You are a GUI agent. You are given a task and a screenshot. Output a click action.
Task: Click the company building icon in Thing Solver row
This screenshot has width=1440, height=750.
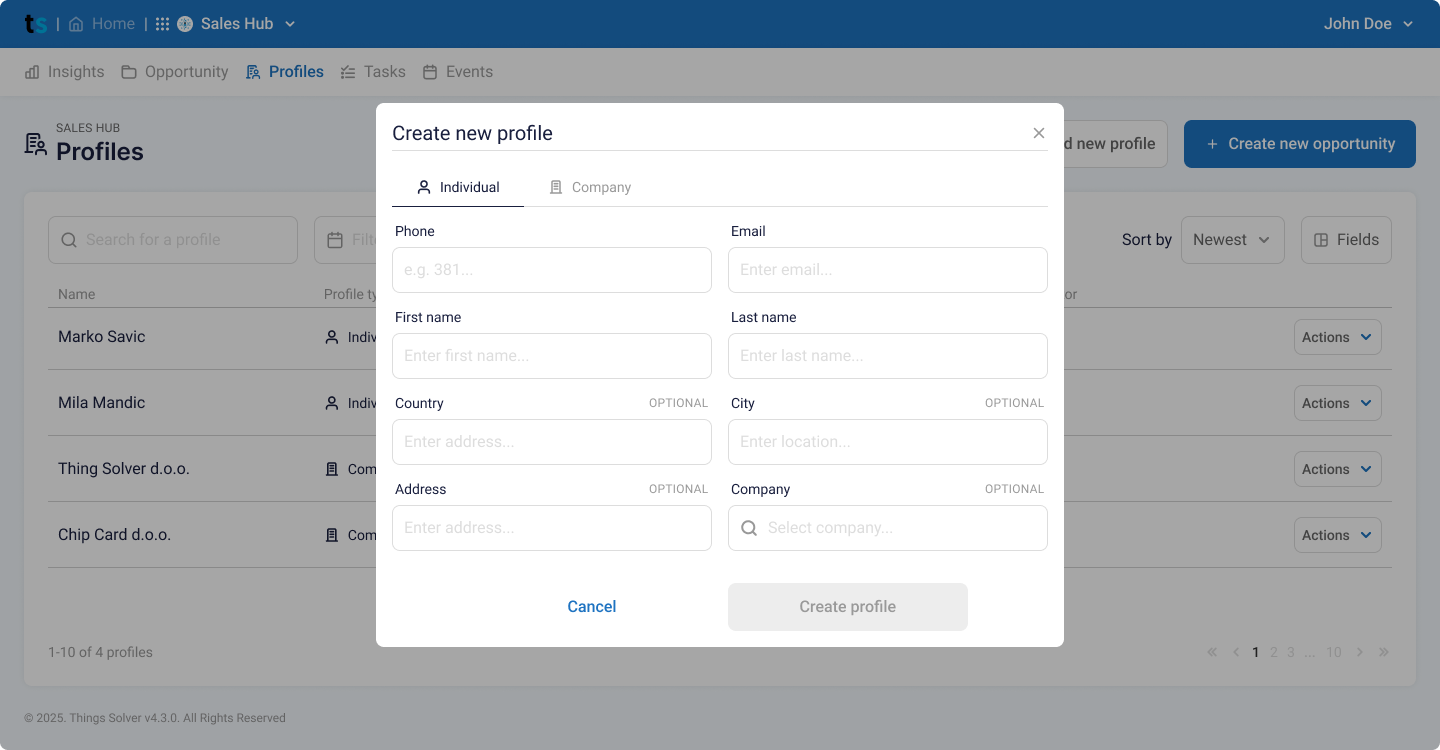pos(332,469)
